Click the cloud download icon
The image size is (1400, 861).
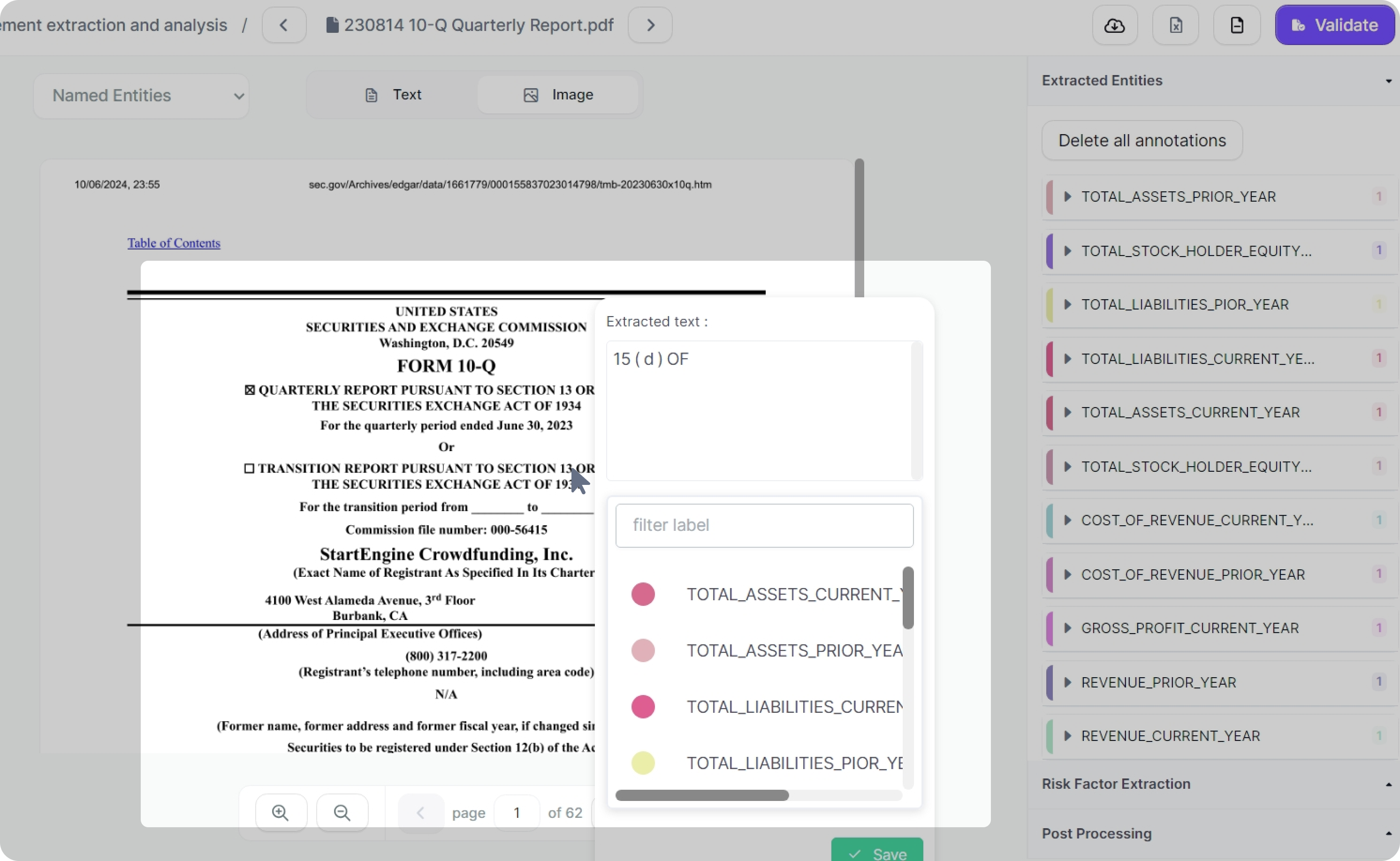pyautogui.click(x=1114, y=26)
